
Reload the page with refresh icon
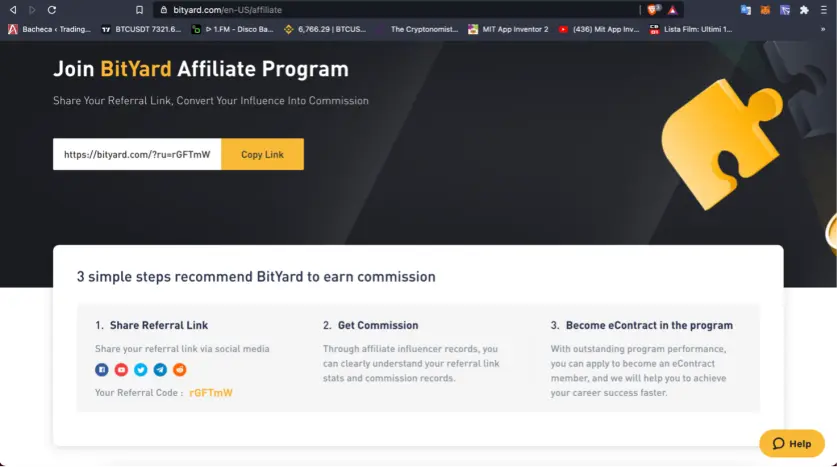point(52,10)
